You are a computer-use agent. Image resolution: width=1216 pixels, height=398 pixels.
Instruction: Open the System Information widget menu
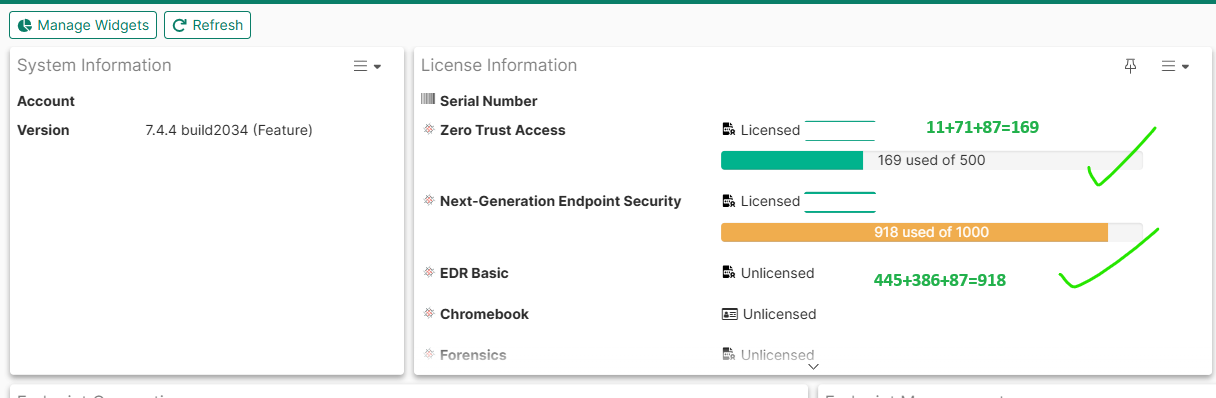[367, 66]
